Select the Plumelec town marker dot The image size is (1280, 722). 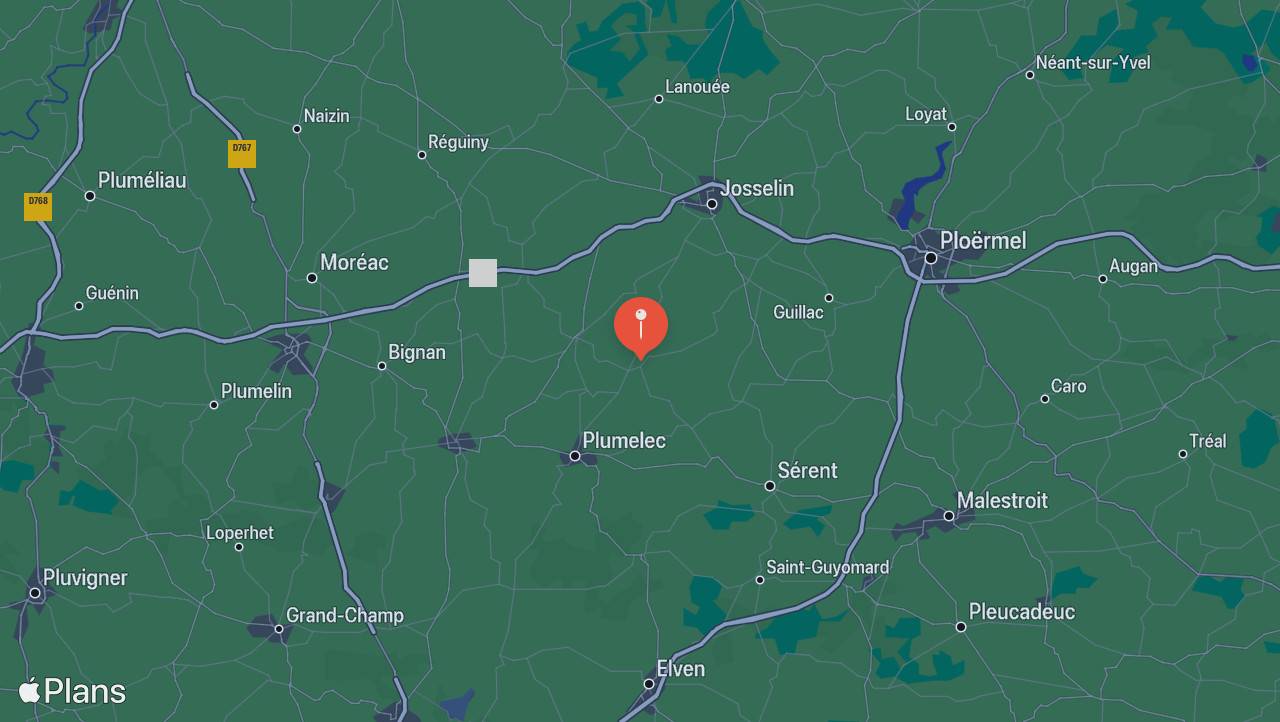click(575, 456)
